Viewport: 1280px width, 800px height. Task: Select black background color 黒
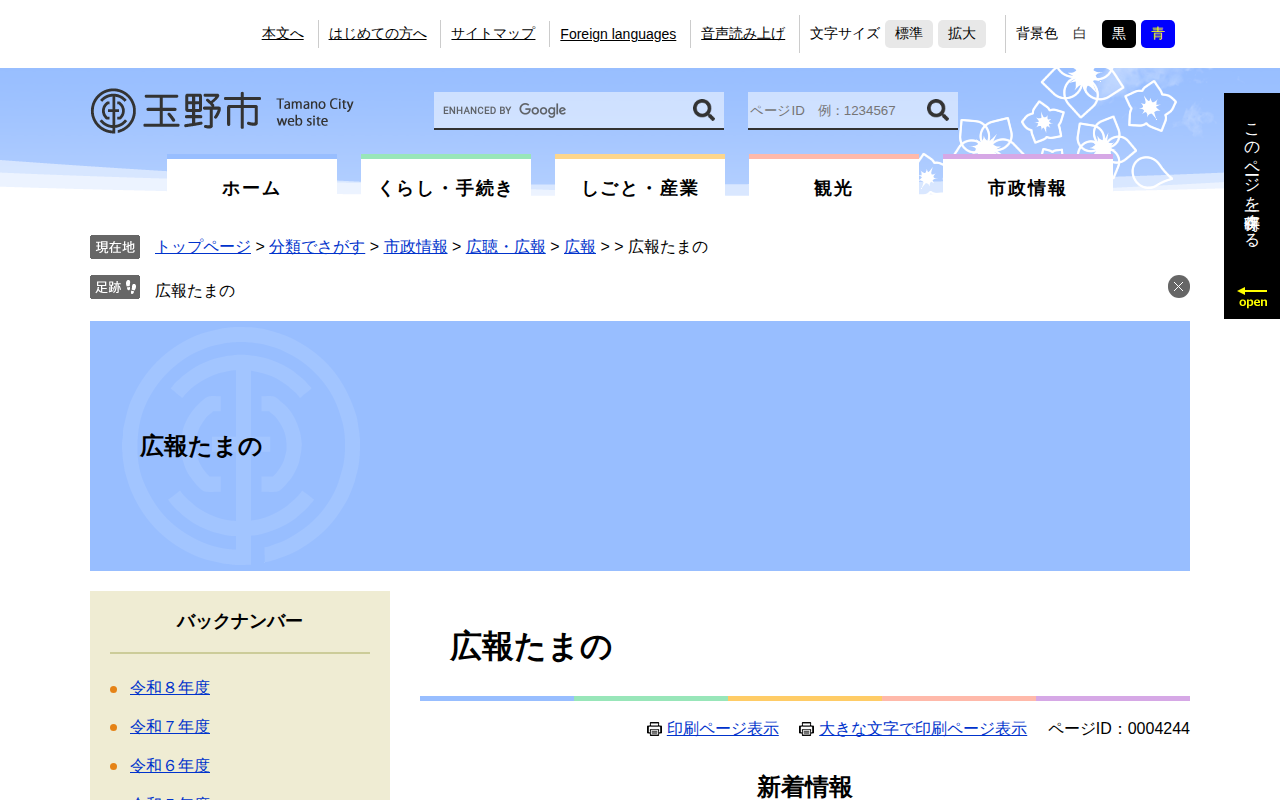(x=1119, y=34)
